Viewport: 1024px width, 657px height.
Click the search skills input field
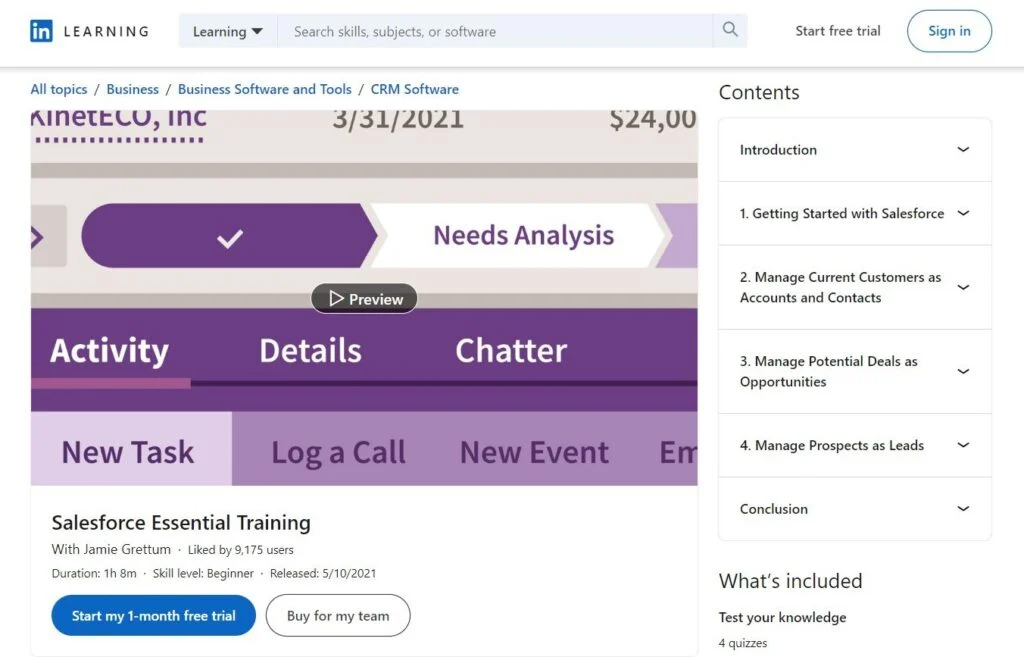coord(495,31)
